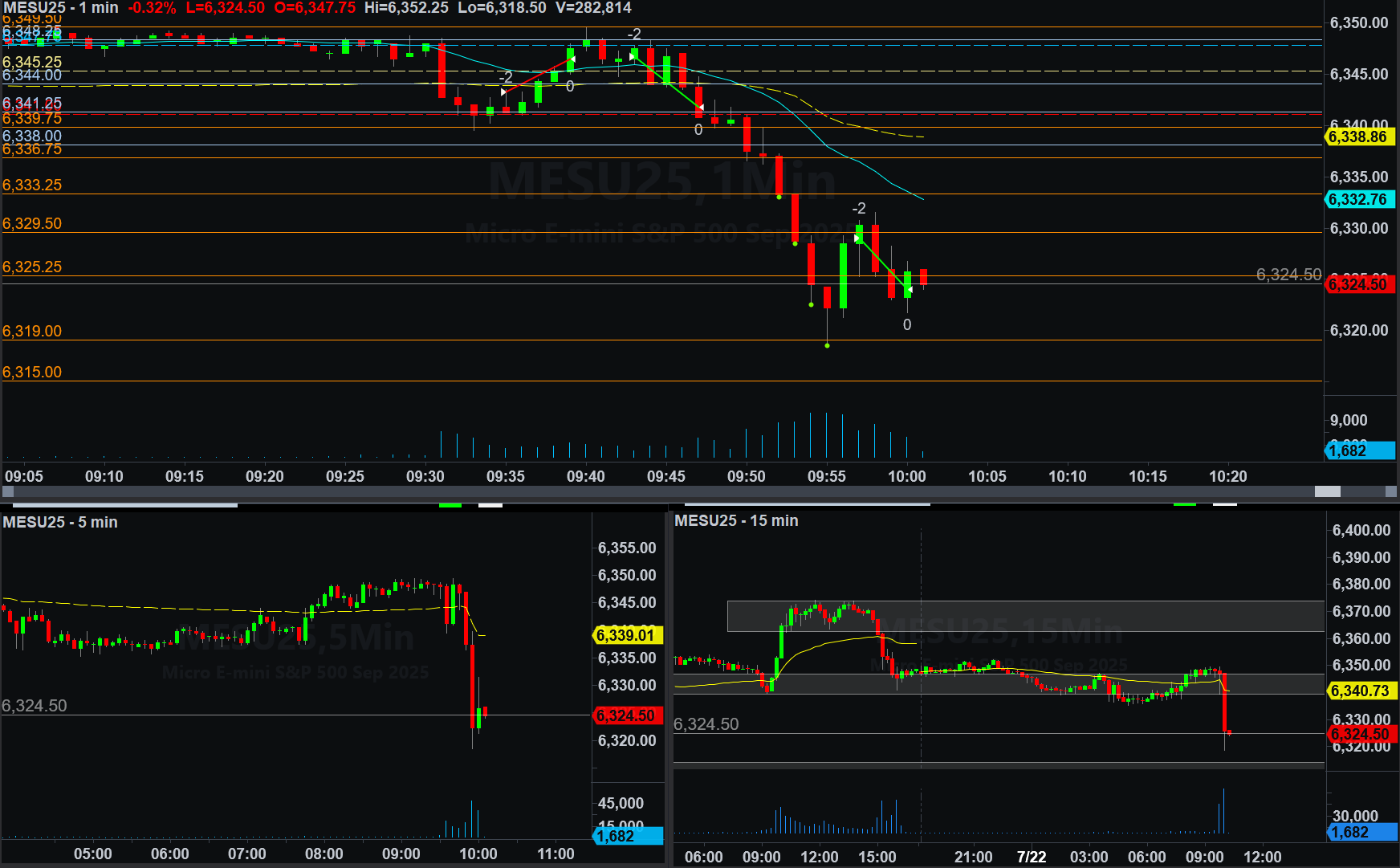Click the right arrow of the 1 min chart scrollbar
This screenshot has height=868, width=1400.
tap(1391, 491)
